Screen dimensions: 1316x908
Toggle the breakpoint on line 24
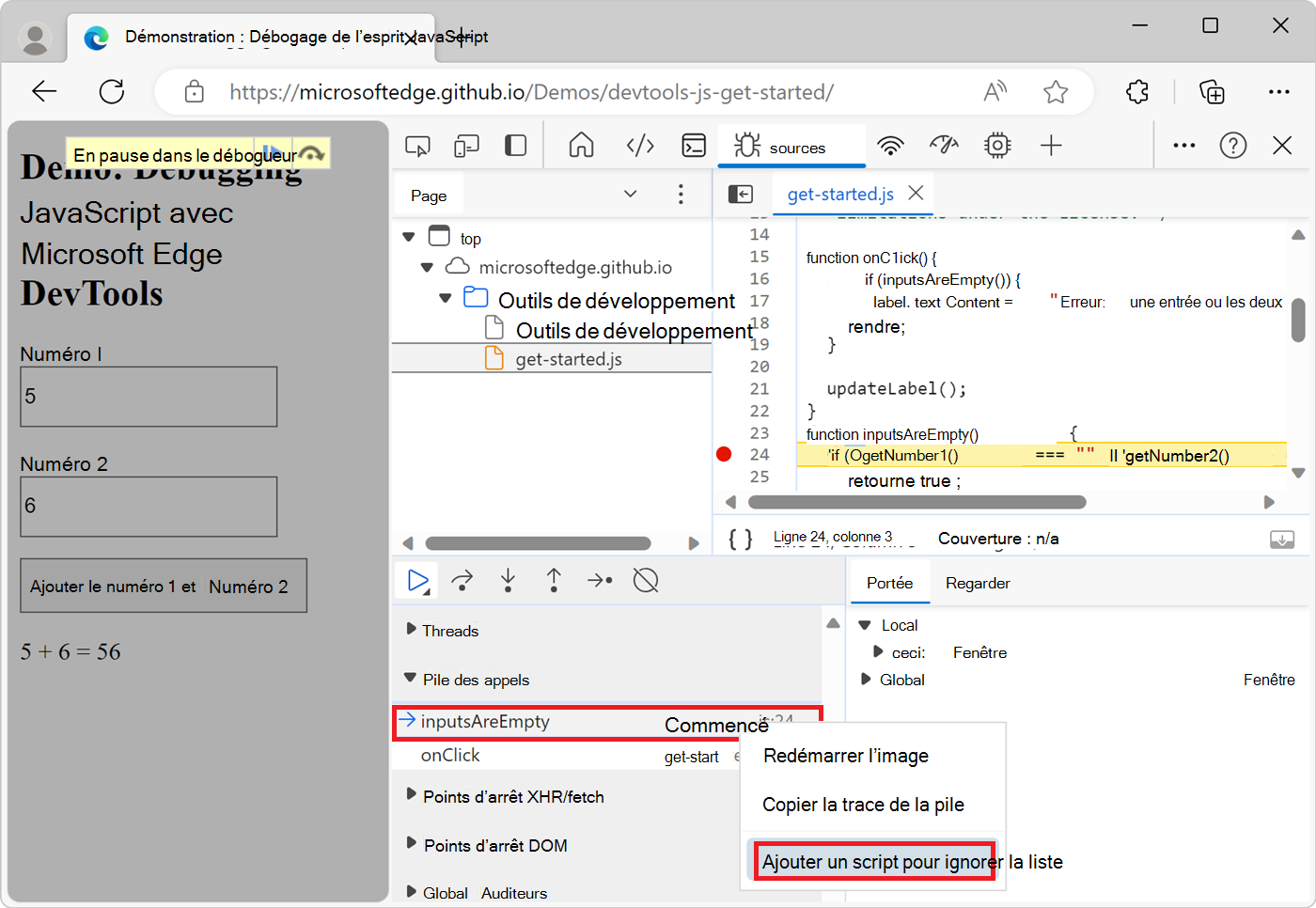[x=724, y=455]
